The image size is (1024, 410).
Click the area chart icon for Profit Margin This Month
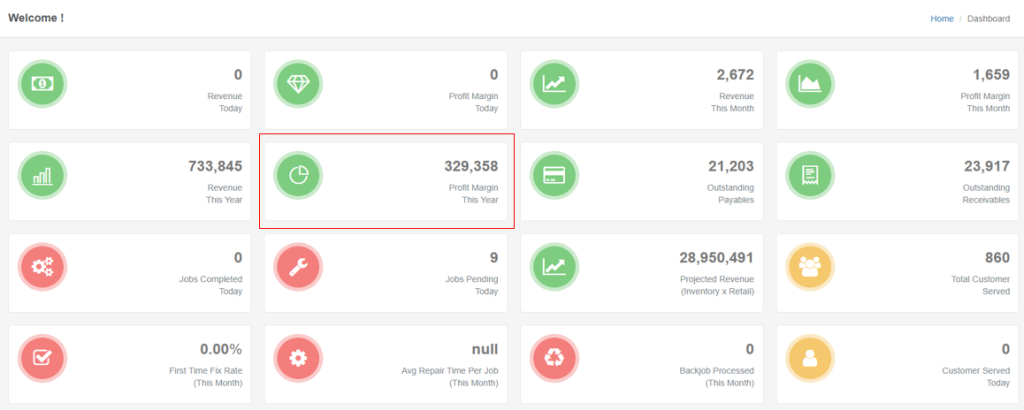click(811, 84)
